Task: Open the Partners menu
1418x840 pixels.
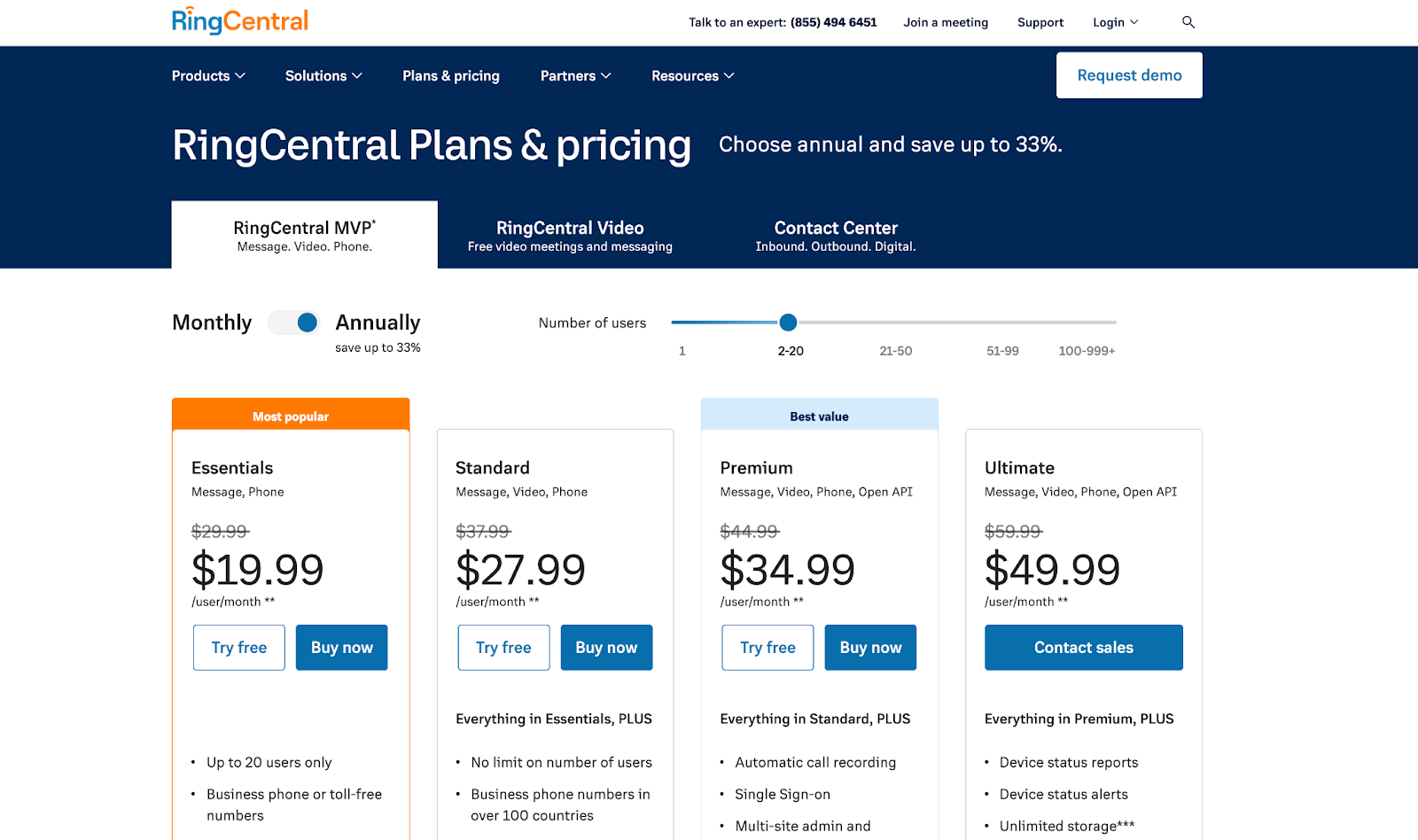Action: [575, 76]
